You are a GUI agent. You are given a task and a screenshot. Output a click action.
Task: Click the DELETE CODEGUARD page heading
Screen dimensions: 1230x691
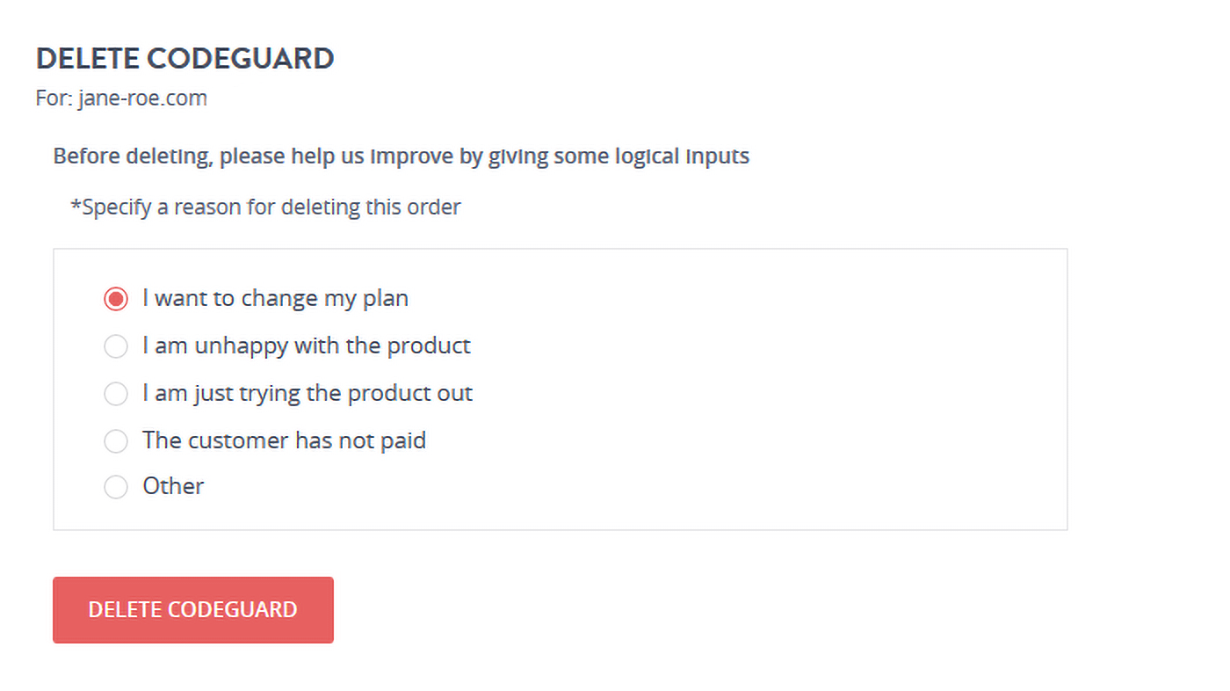tap(185, 58)
